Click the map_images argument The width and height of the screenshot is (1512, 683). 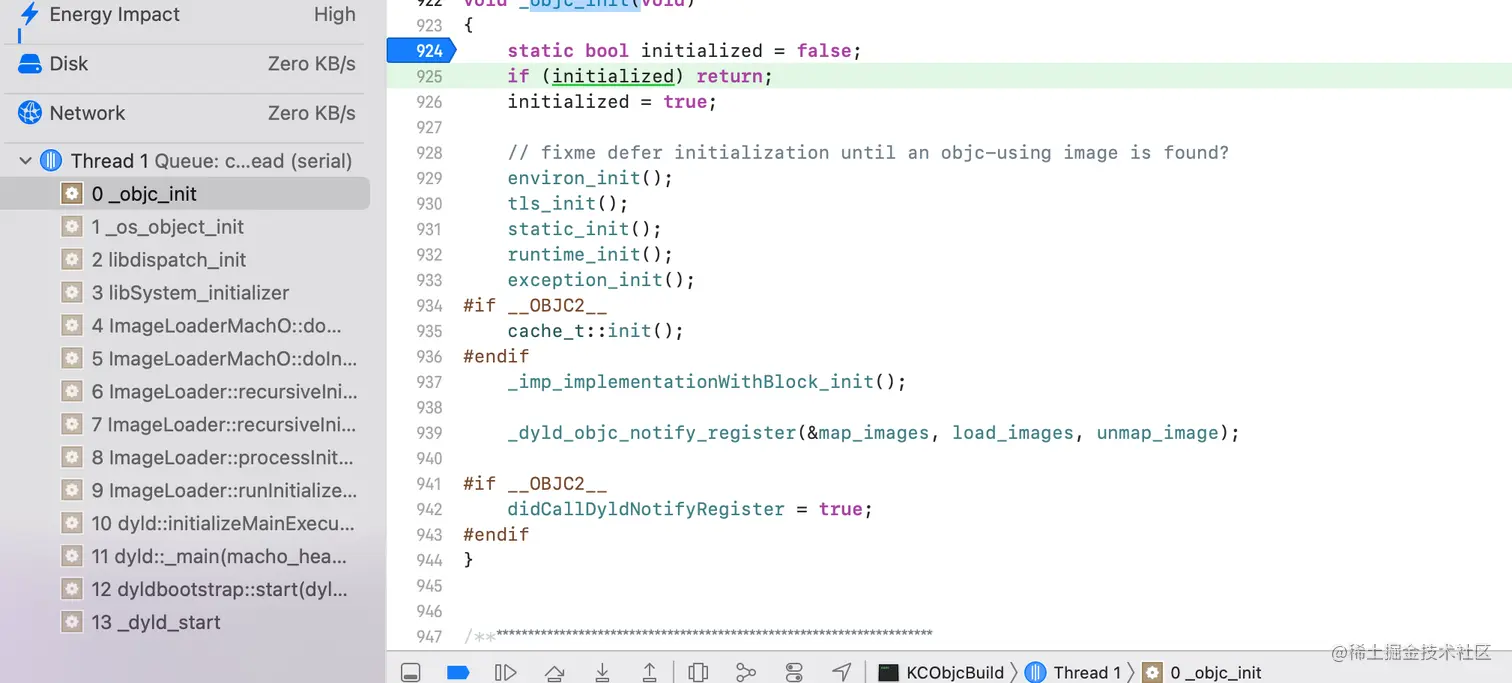[874, 433]
